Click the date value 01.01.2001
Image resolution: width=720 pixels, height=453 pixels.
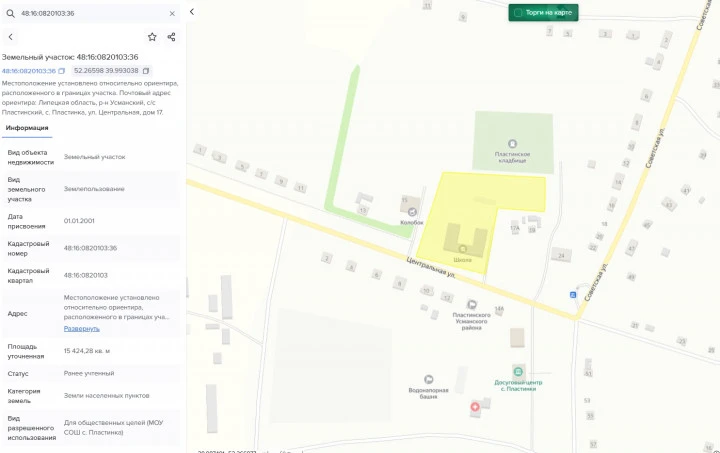click(x=79, y=221)
